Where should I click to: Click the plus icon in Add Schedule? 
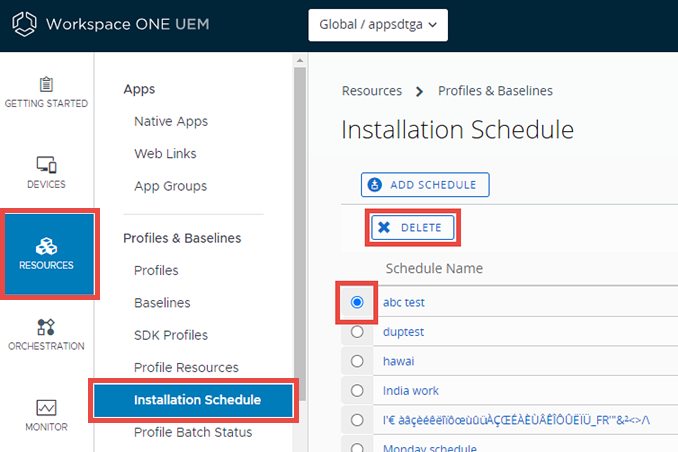click(x=374, y=185)
